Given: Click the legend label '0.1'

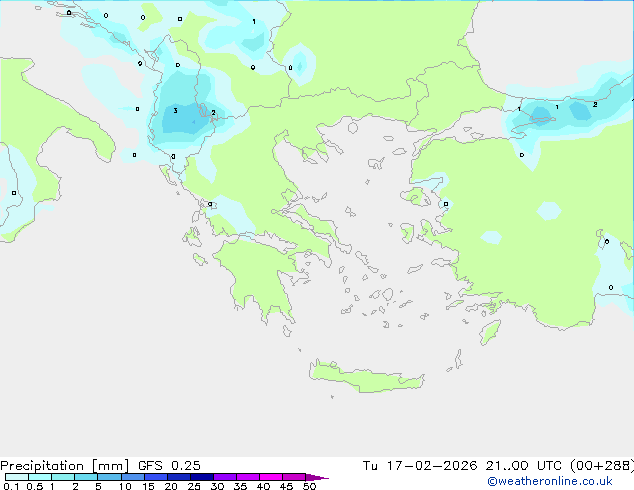Looking at the screenshot, I should tap(11, 486).
